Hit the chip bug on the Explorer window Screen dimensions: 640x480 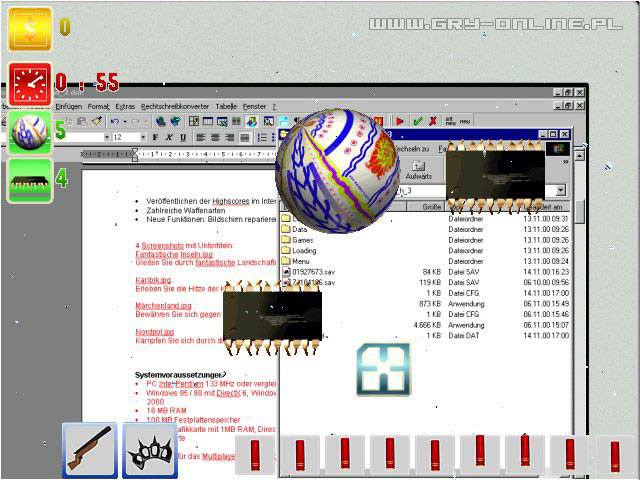click(496, 176)
